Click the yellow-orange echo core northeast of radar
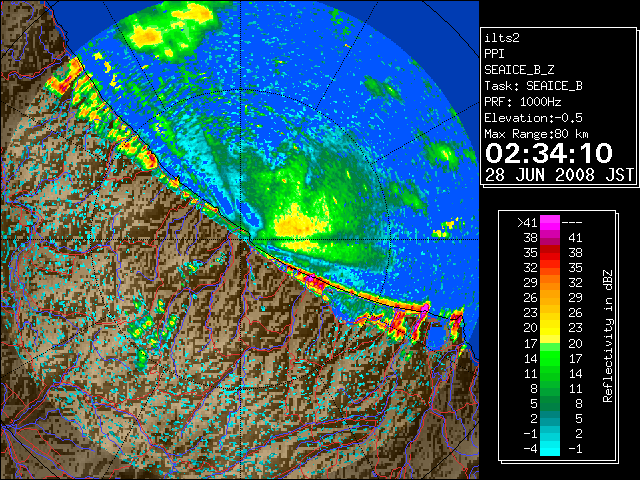Image resolution: width=640 pixels, height=480 pixels. click(300, 224)
